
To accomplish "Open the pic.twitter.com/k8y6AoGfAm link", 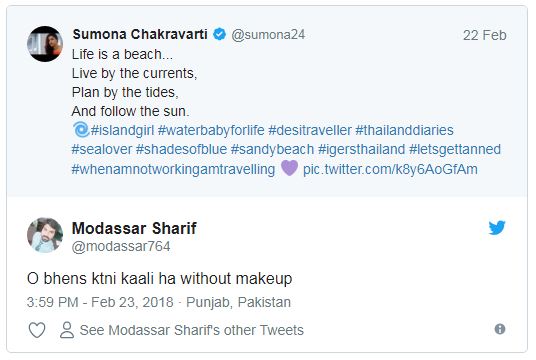I will pos(390,169).
